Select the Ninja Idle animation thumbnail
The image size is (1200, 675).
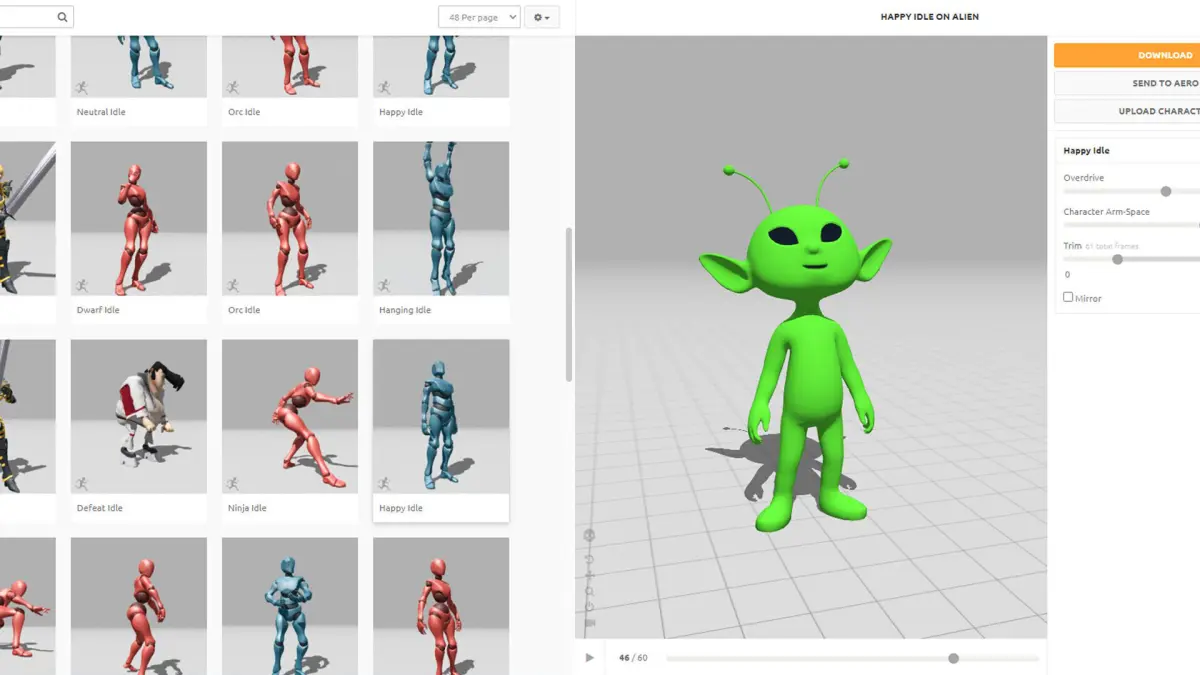click(x=290, y=416)
